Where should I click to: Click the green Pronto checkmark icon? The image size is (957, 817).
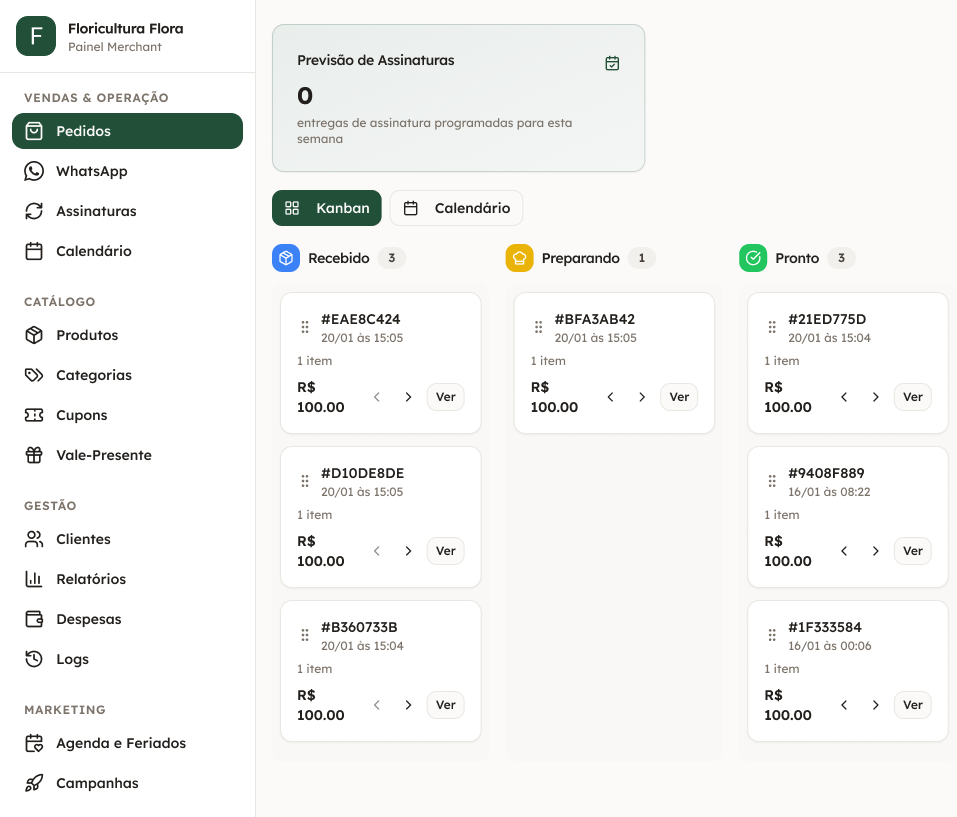coord(753,258)
